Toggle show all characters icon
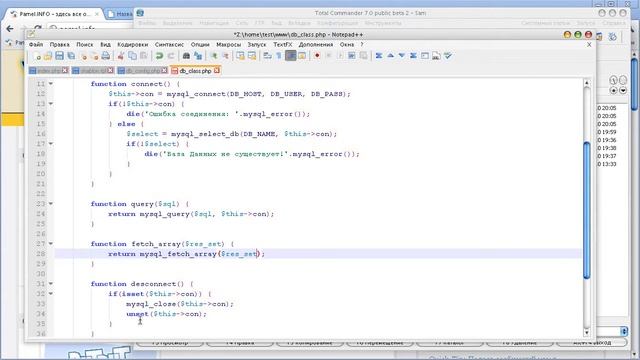This screenshot has width=640, height=360. [279, 56]
